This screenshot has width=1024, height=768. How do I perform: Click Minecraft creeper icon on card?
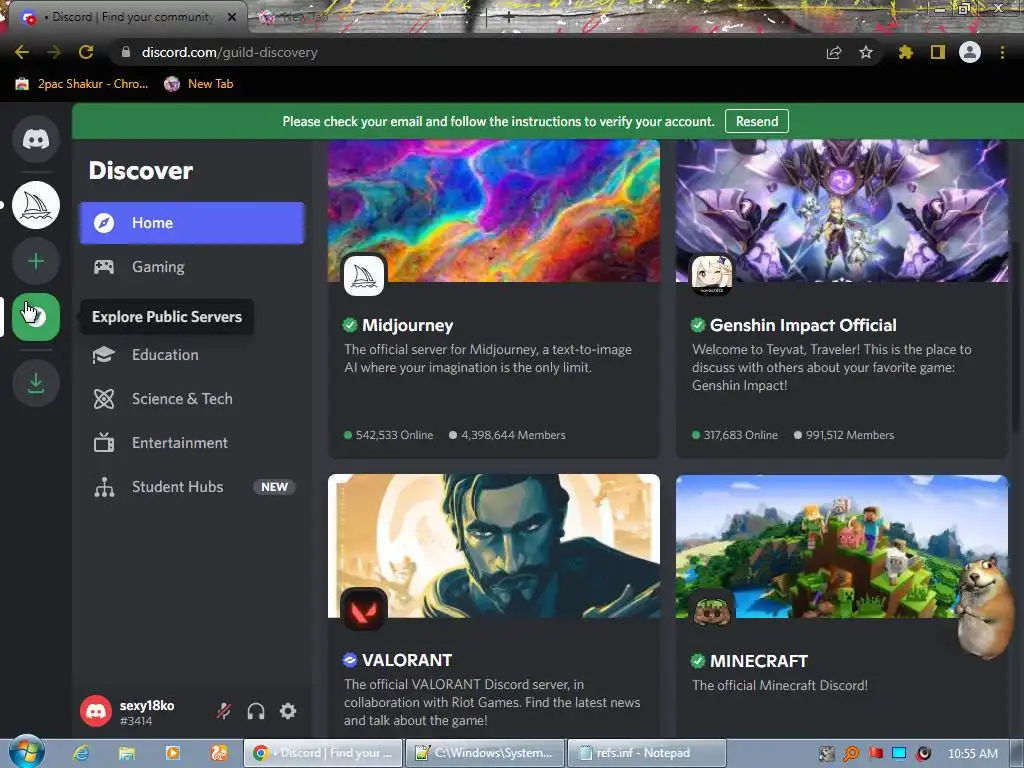click(x=712, y=610)
